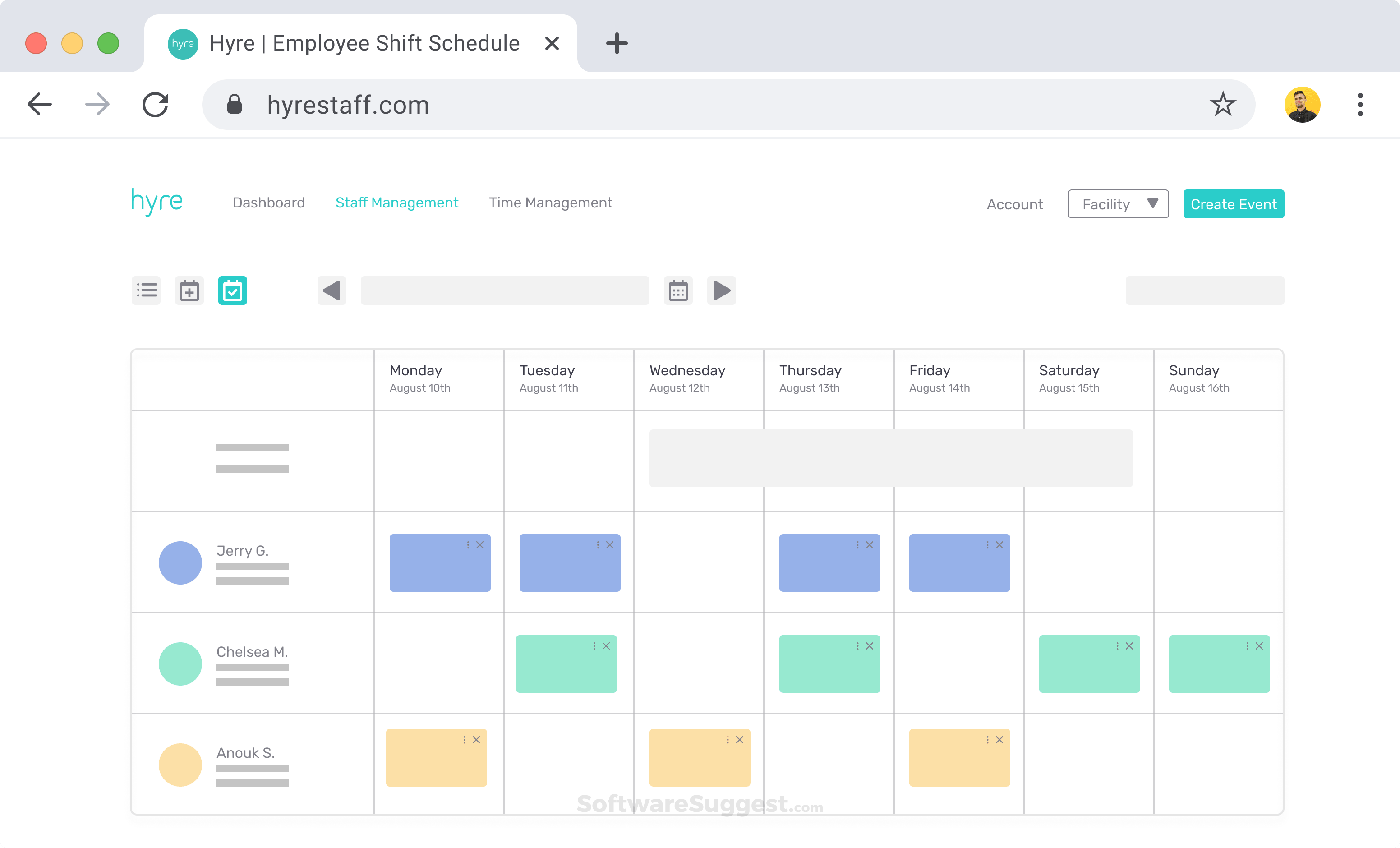Screen dimensions: 1400x848
Task: Click the Create Event button
Action: coord(1233,204)
